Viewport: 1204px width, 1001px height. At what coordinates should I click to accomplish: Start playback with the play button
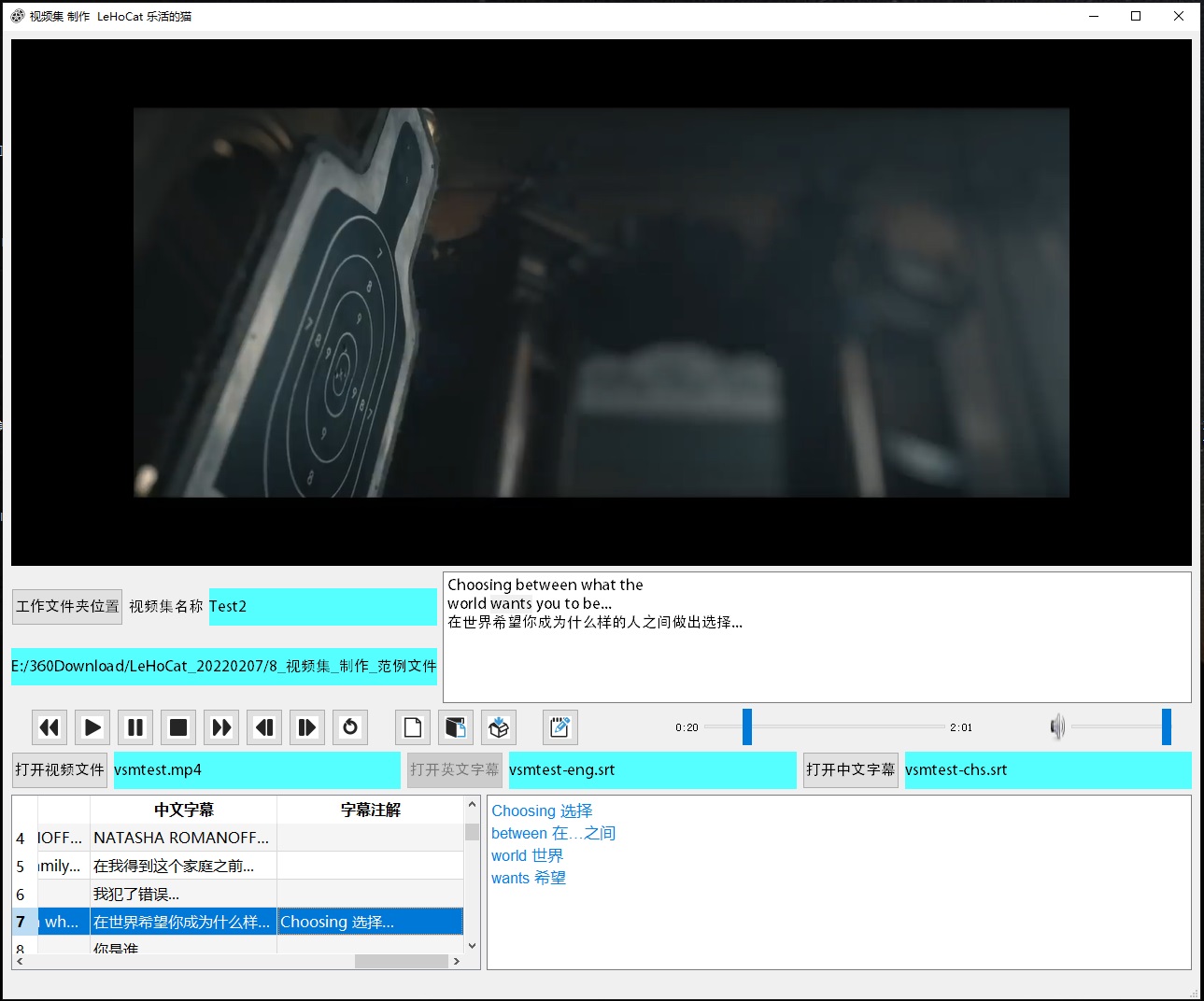92,727
